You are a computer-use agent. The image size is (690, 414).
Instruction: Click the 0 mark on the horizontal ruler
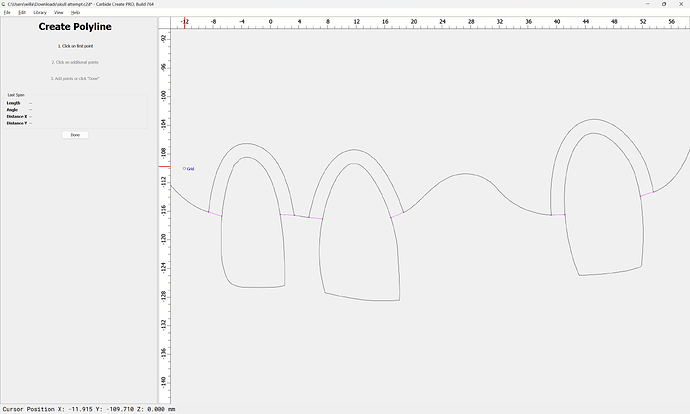click(271, 21)
